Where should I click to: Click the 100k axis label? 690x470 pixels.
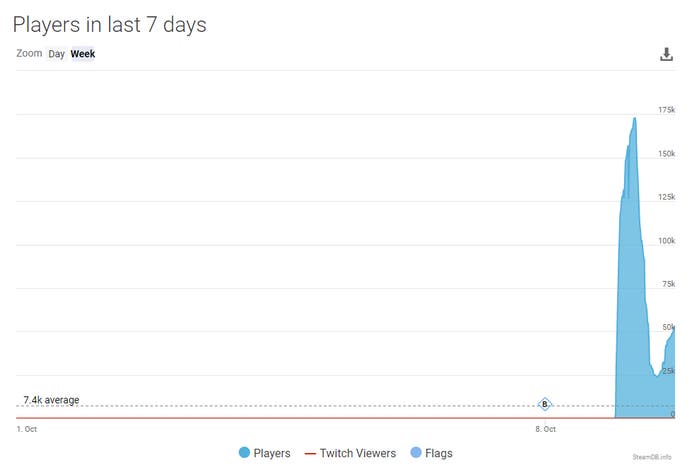[666, 240]
